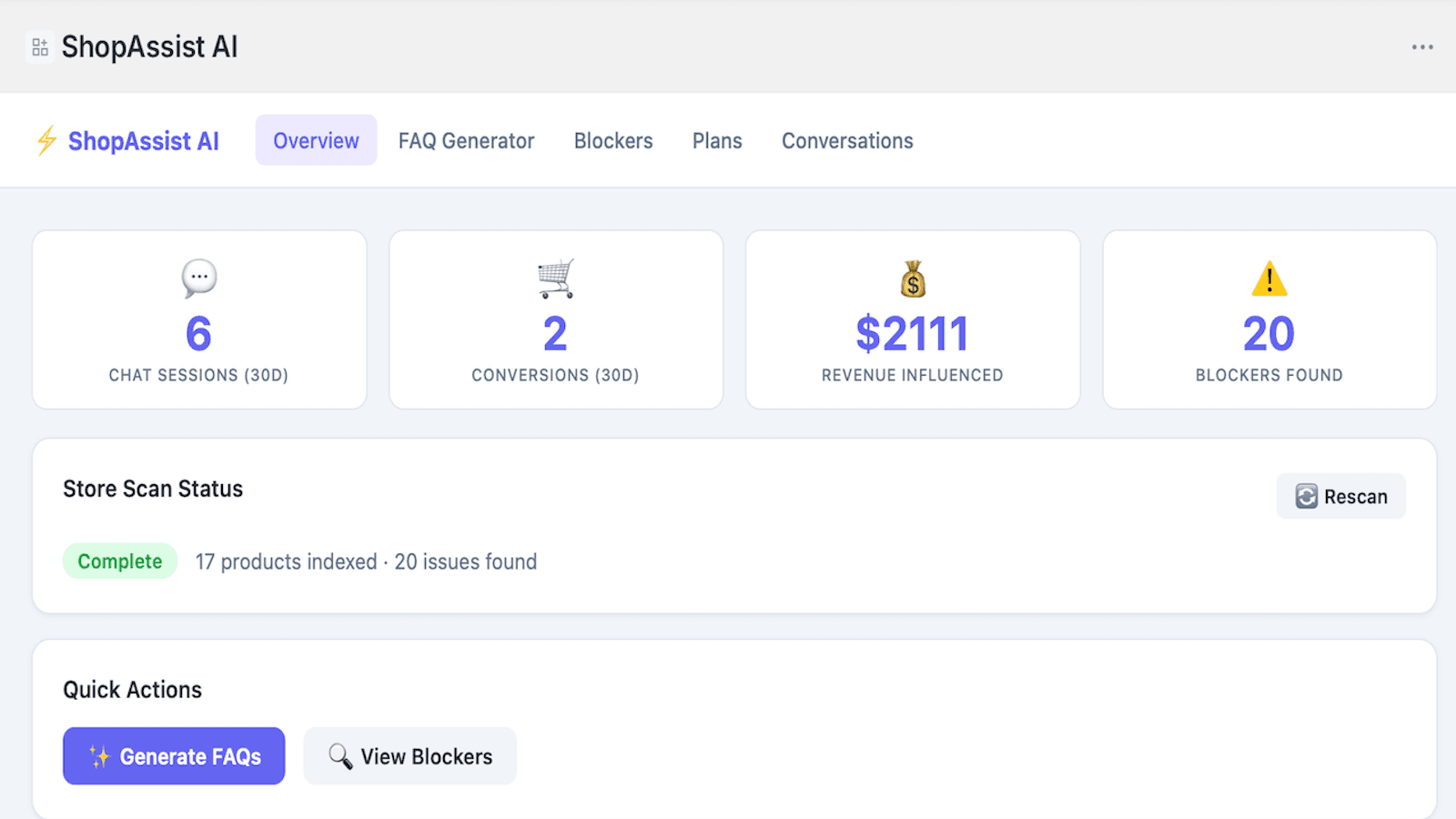Click '17 products indexed · 20 issues found' text

[366, 561]
